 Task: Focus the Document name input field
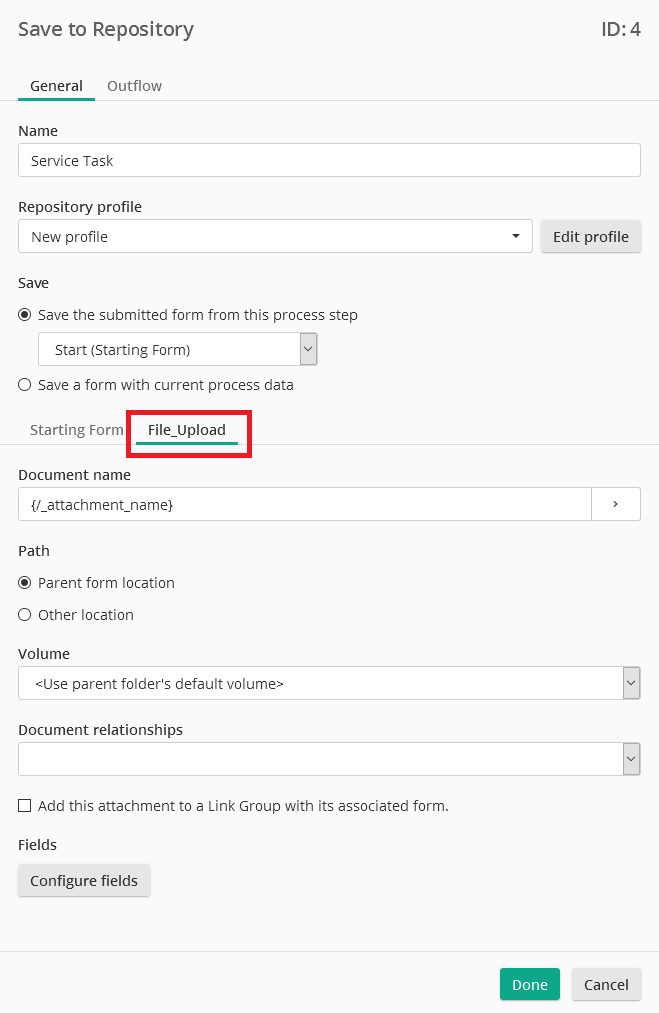pyautogui.click(x=305, y=504)
